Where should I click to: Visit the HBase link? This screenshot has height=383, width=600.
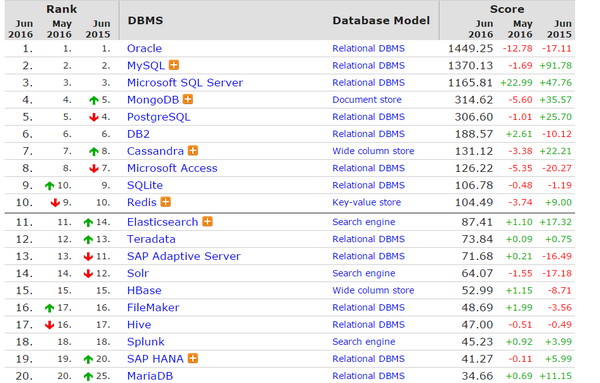click(x=144, y=290)
